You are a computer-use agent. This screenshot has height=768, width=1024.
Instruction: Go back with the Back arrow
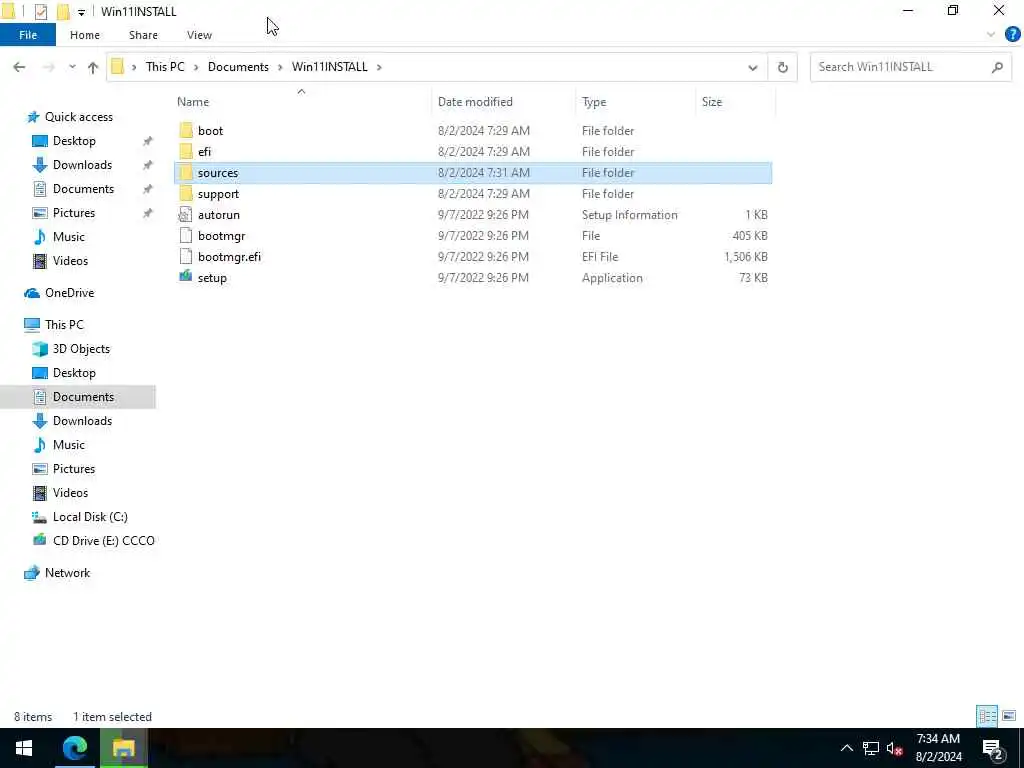[x=19, y=67]
